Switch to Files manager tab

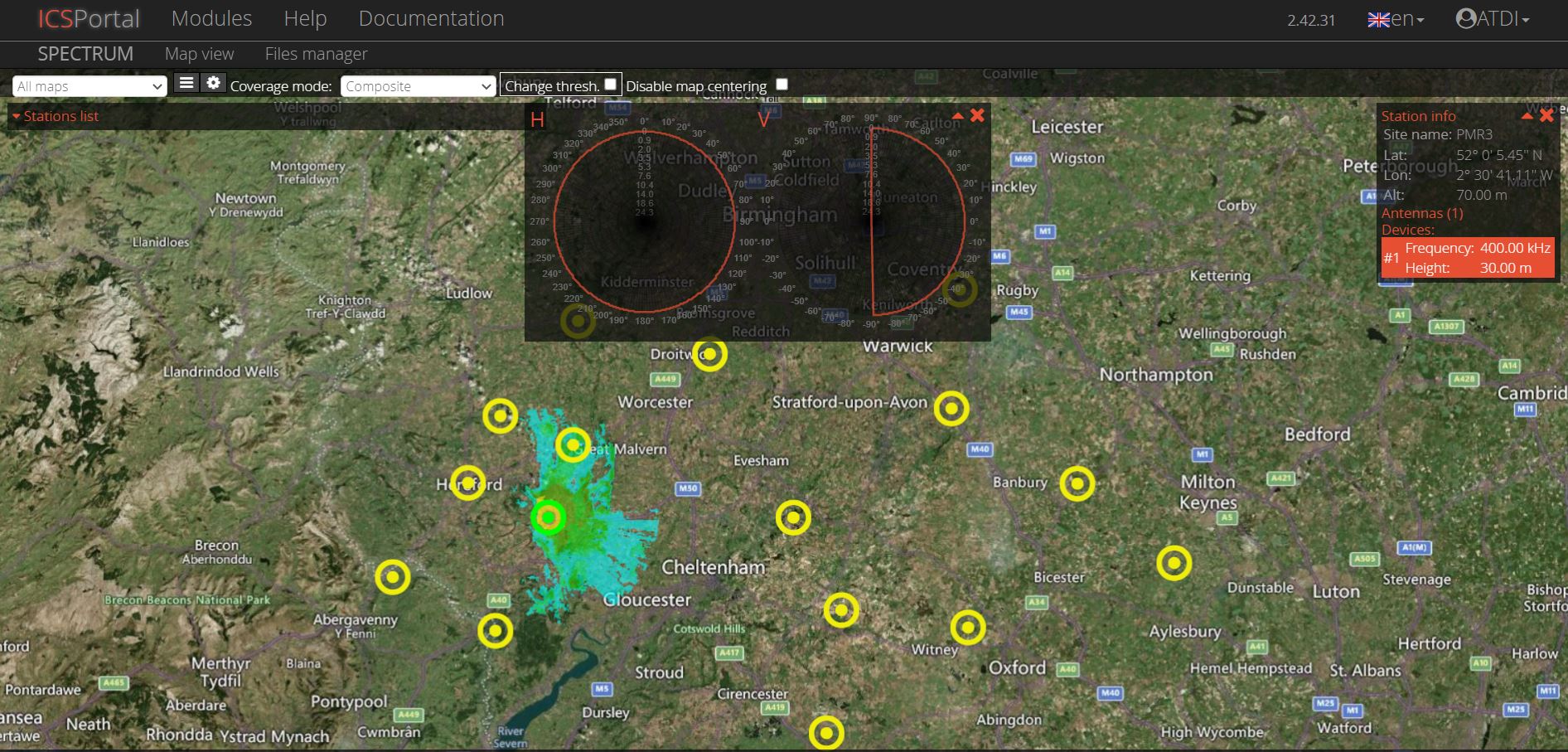click(x=316, y=54)
